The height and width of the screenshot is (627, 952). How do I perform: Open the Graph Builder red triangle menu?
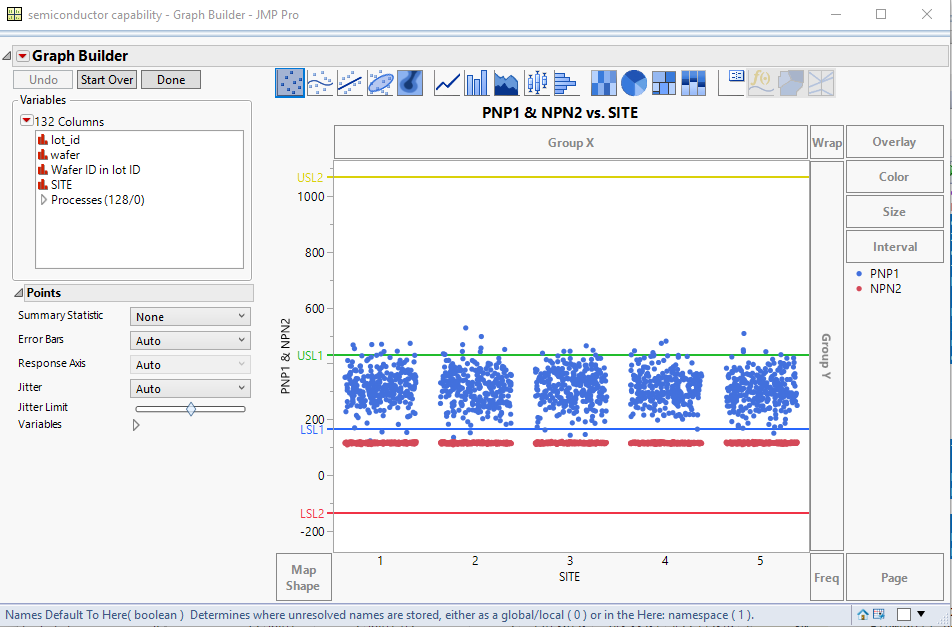[x=23, y=56]
